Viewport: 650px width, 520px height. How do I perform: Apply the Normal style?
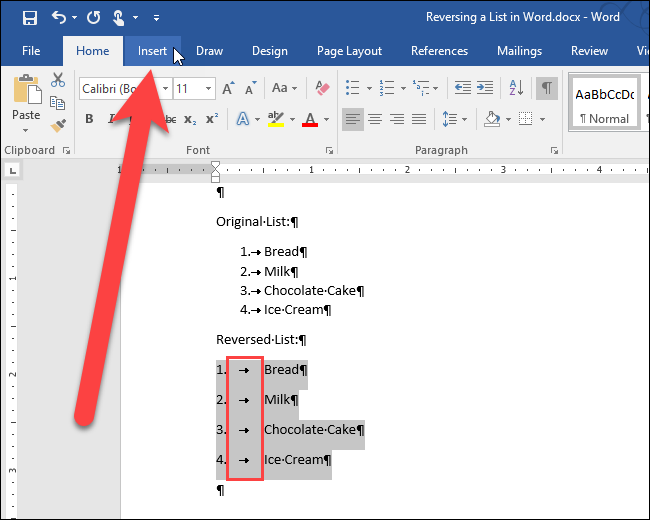604,105
